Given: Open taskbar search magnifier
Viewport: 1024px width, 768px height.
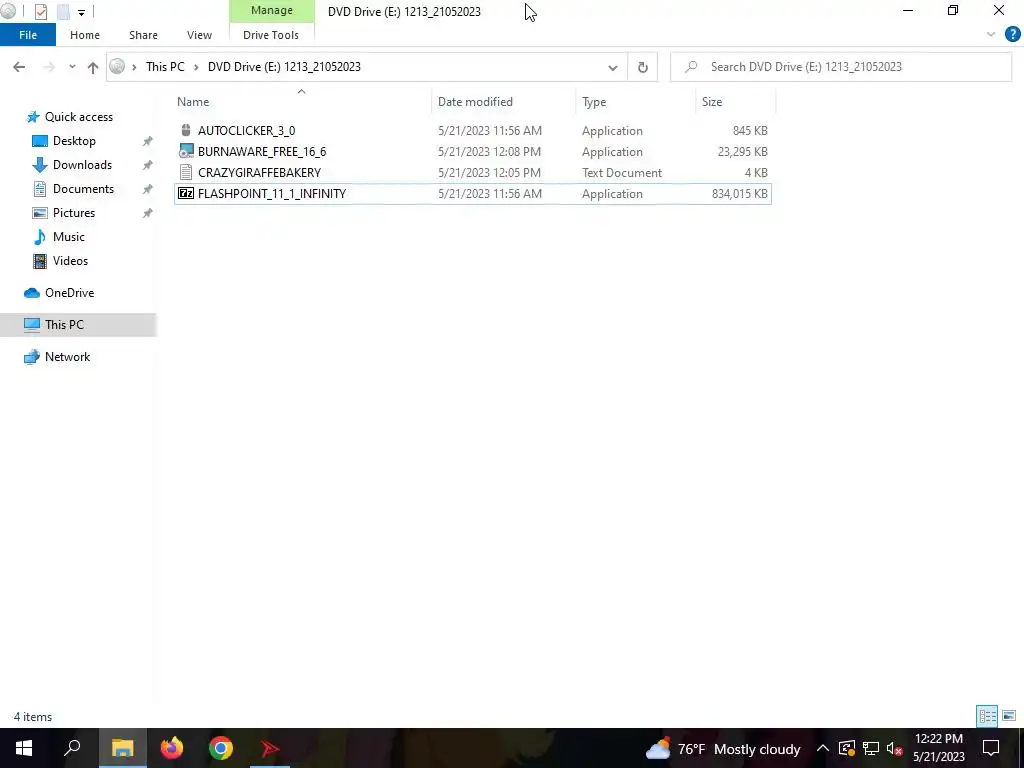Looking at the screenshot, I should pos(72,748).
